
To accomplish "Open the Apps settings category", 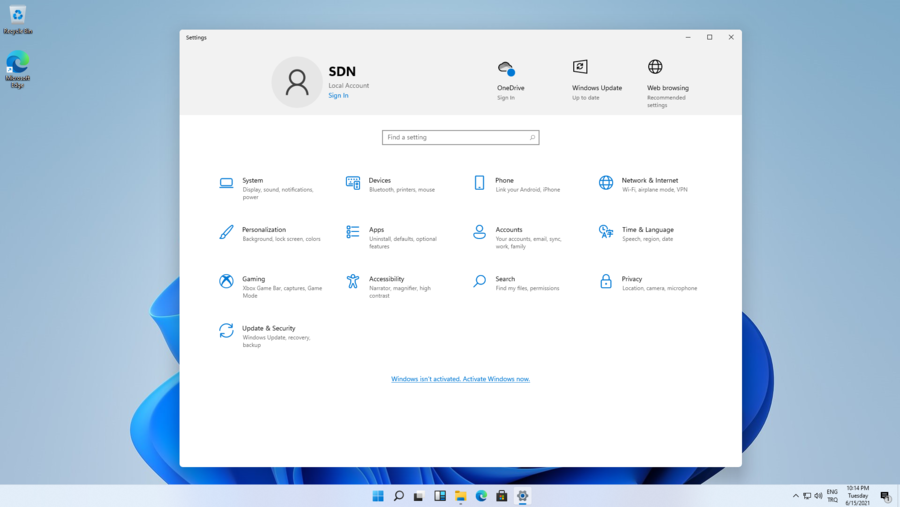I will 376,230.
